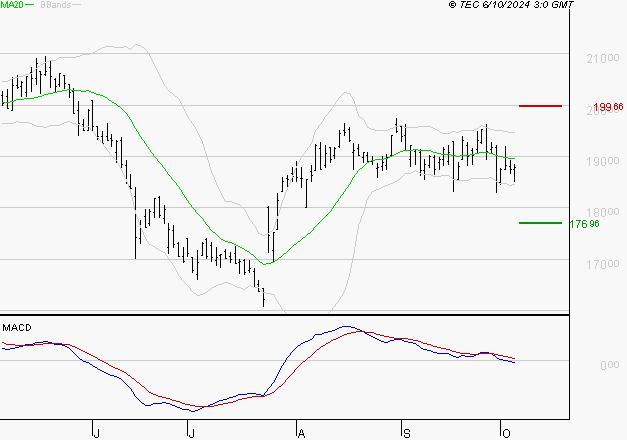Click the TEC copyright date text
Screen dimensions: 627x440
pos(511,5)
